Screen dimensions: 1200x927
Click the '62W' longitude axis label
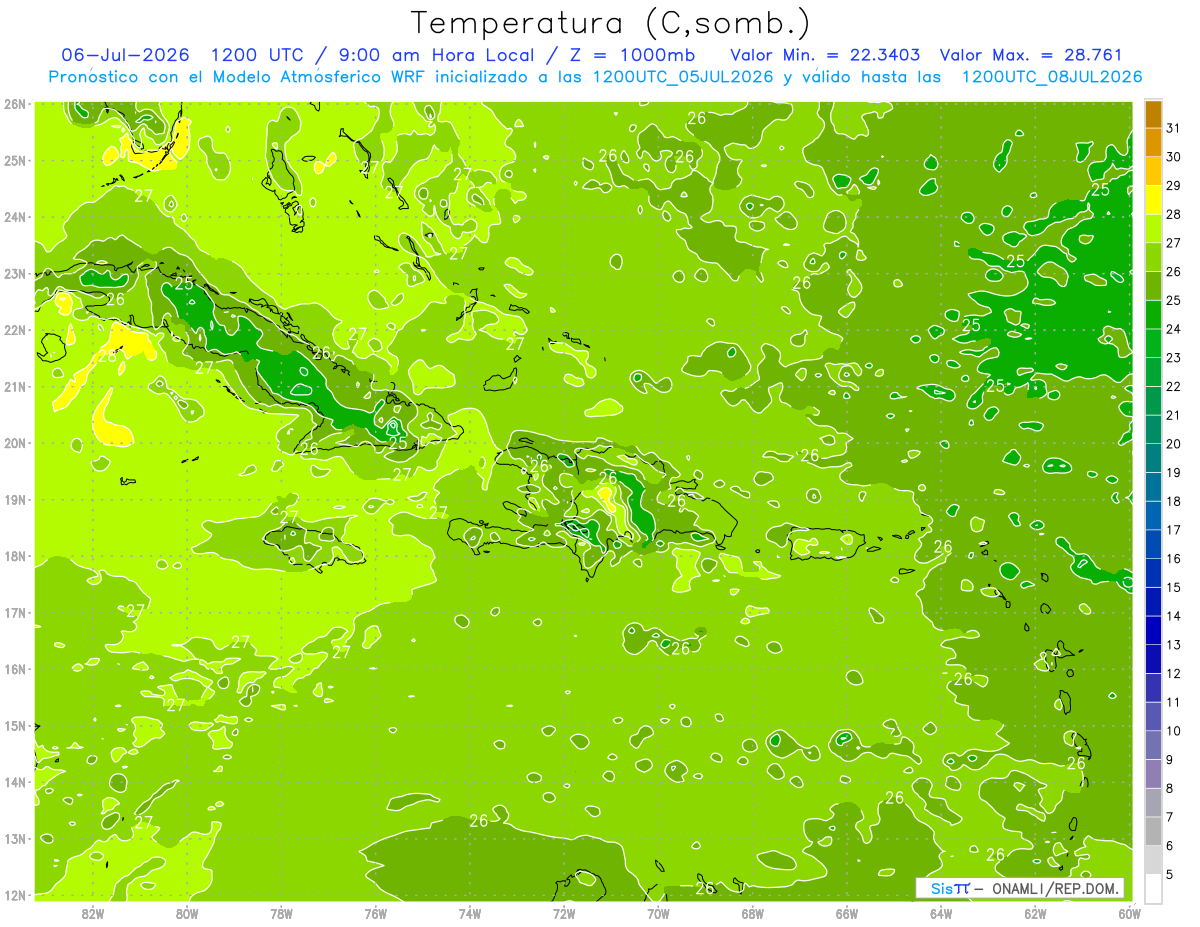point(1035,913)
